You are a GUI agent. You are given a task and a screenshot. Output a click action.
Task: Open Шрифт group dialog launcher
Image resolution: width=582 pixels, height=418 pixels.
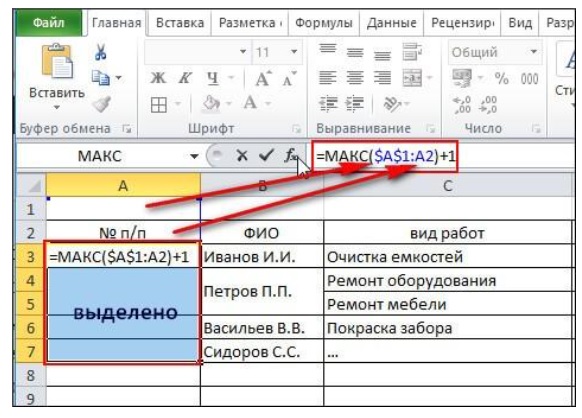point(296,129)
